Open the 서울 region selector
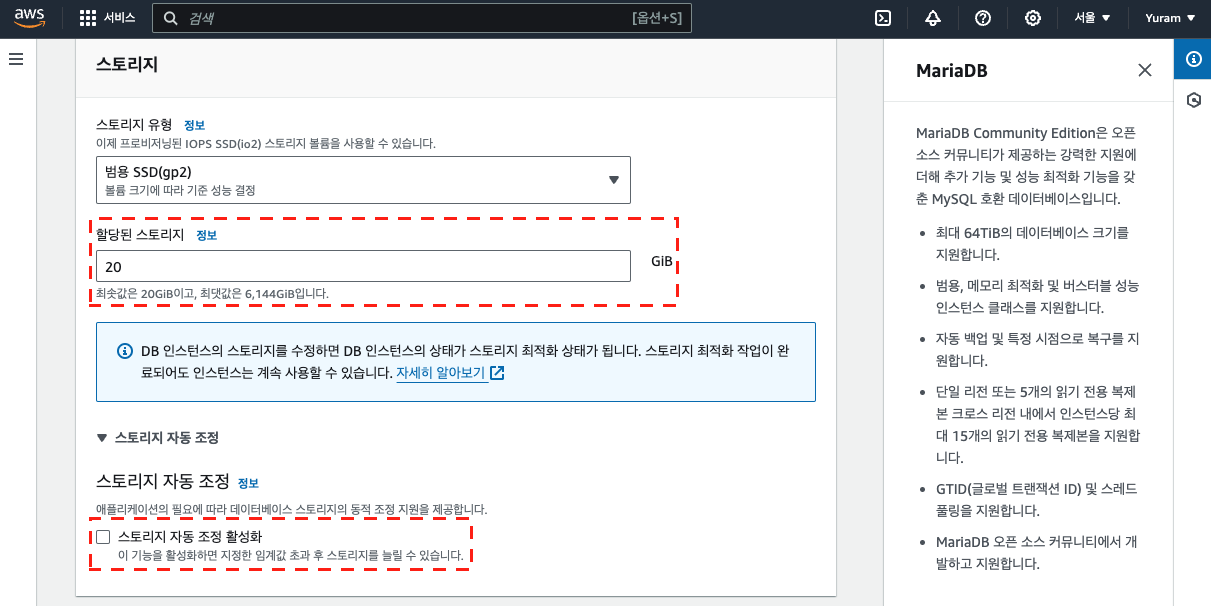 coord(1092,18)
